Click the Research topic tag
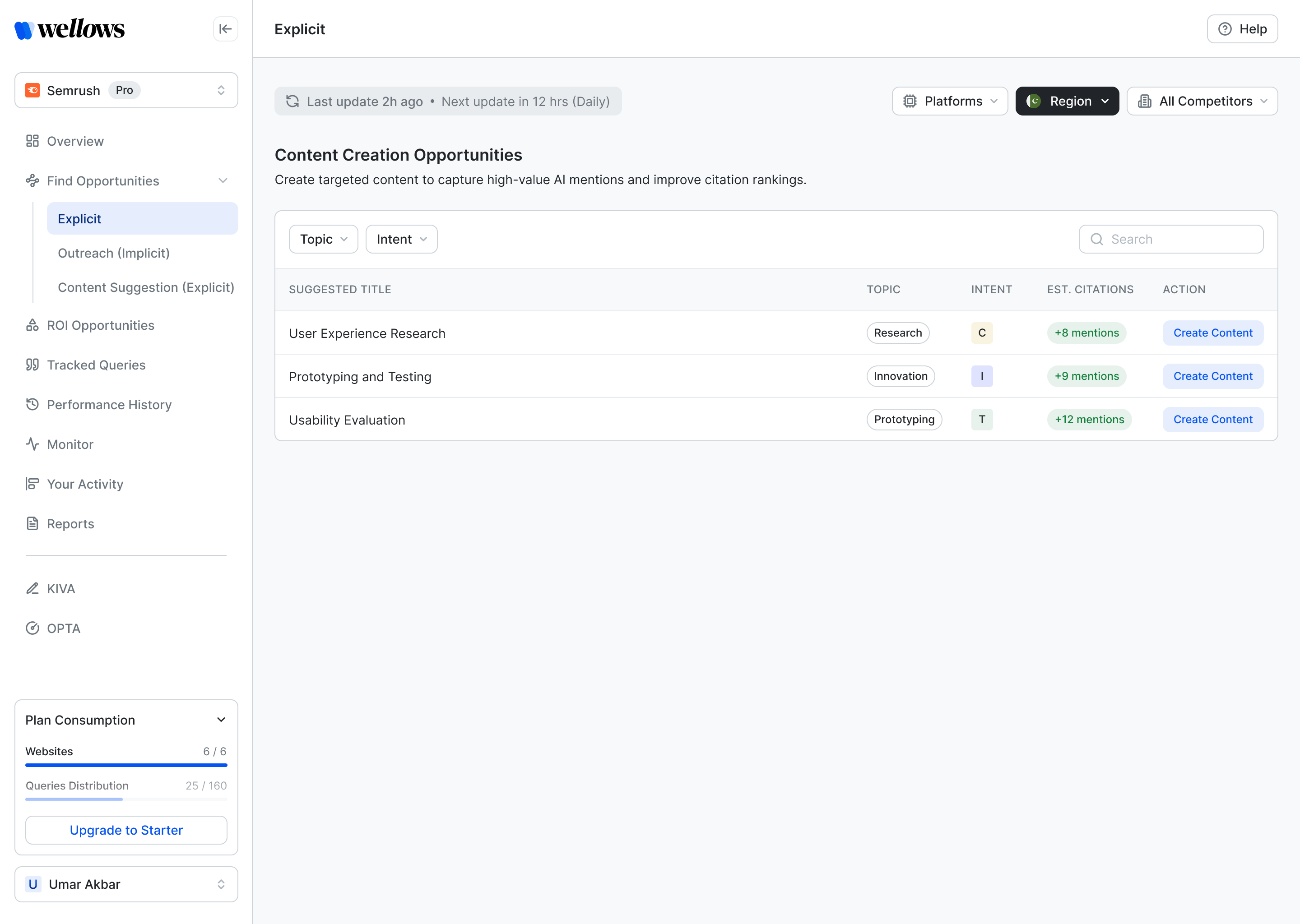The height and width of the screenshot is (924, 1300). tap(898, 333)
